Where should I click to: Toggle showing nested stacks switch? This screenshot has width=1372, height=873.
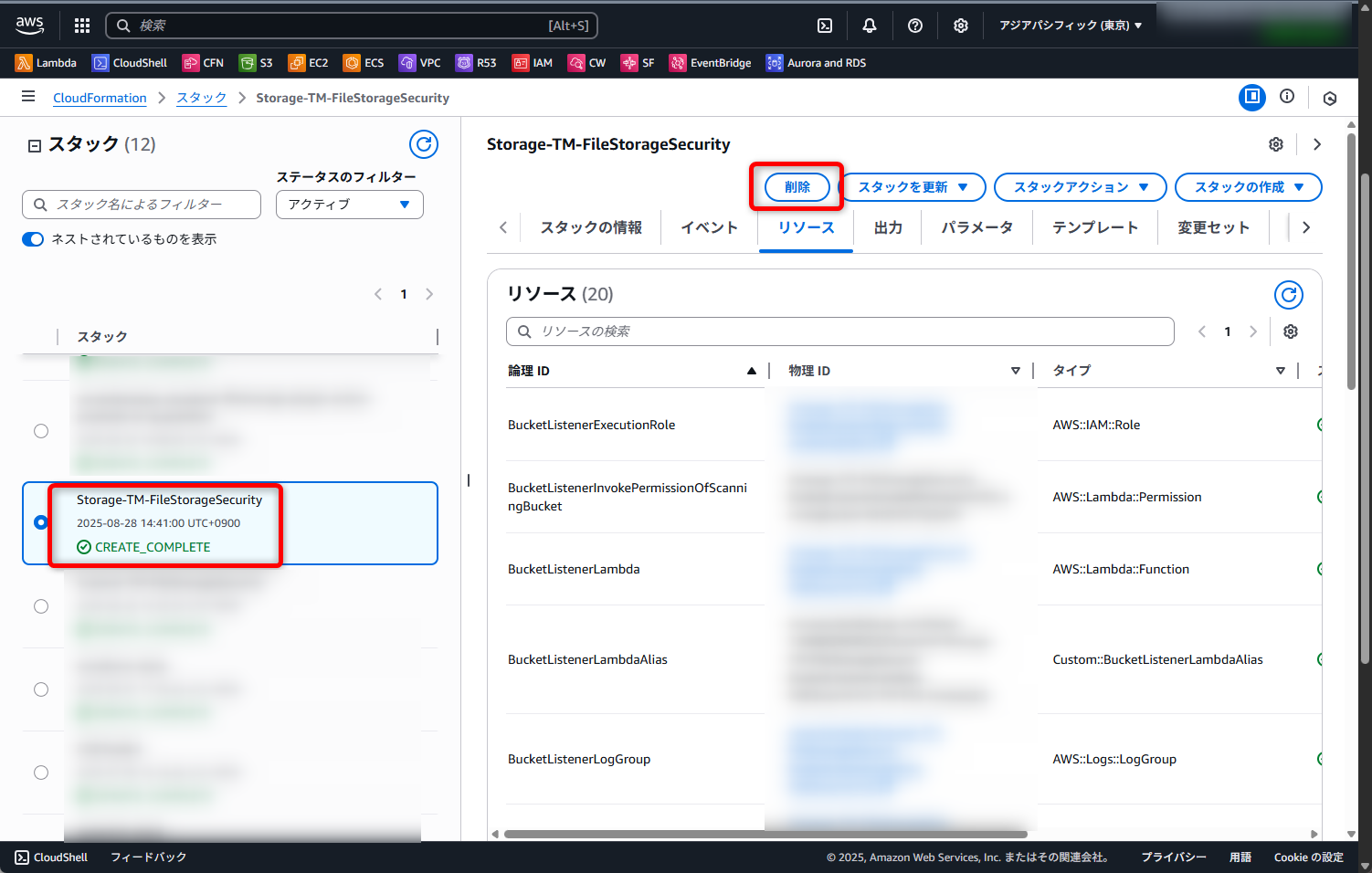pos(33,239)
